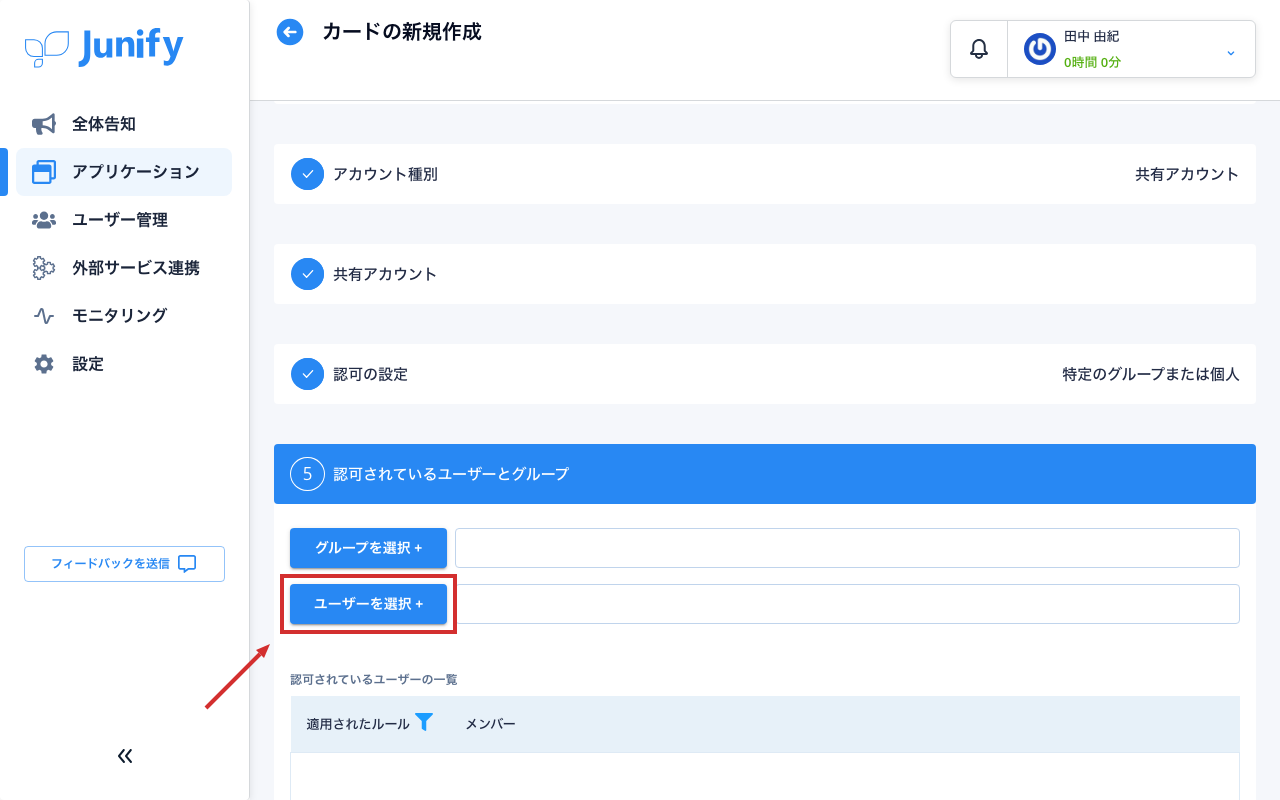The width and height of the screenshot is (1280, 800).
Task: Click the カードの新規作成 page title
Action: pos(402,32)
